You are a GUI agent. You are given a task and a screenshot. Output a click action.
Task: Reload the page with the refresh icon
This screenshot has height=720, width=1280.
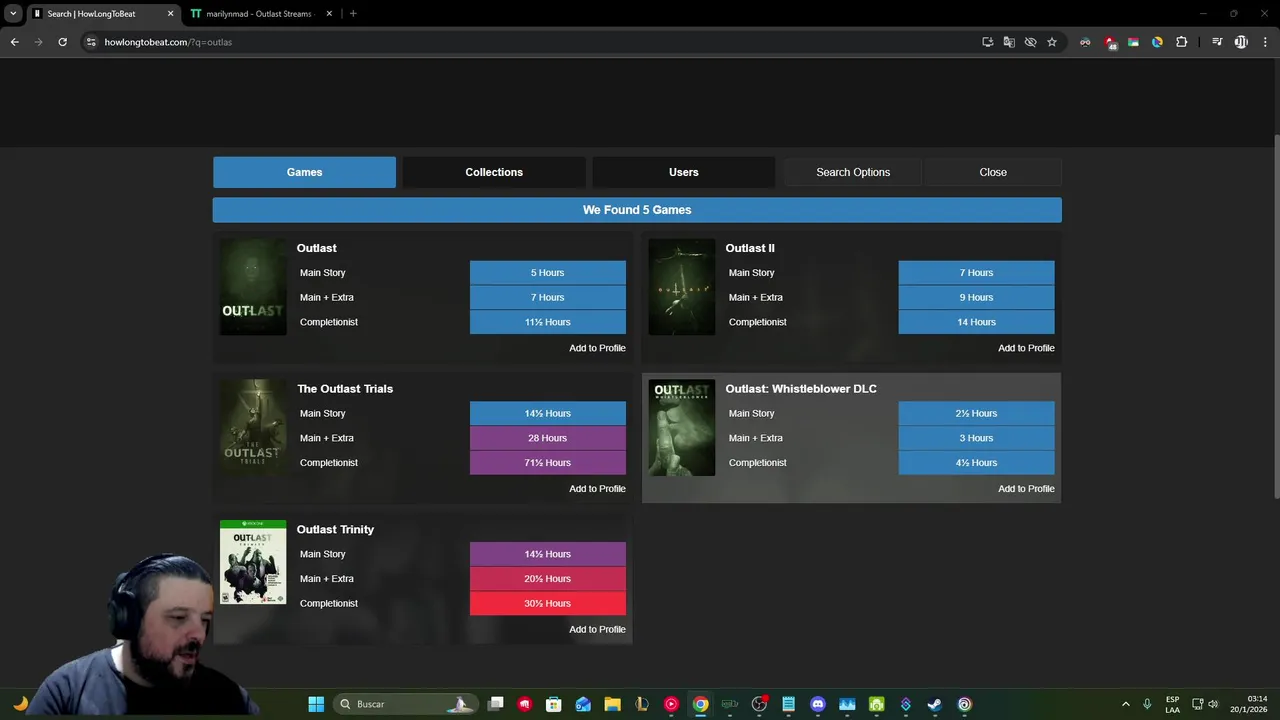pyautogui.click(x=62, y=42)
